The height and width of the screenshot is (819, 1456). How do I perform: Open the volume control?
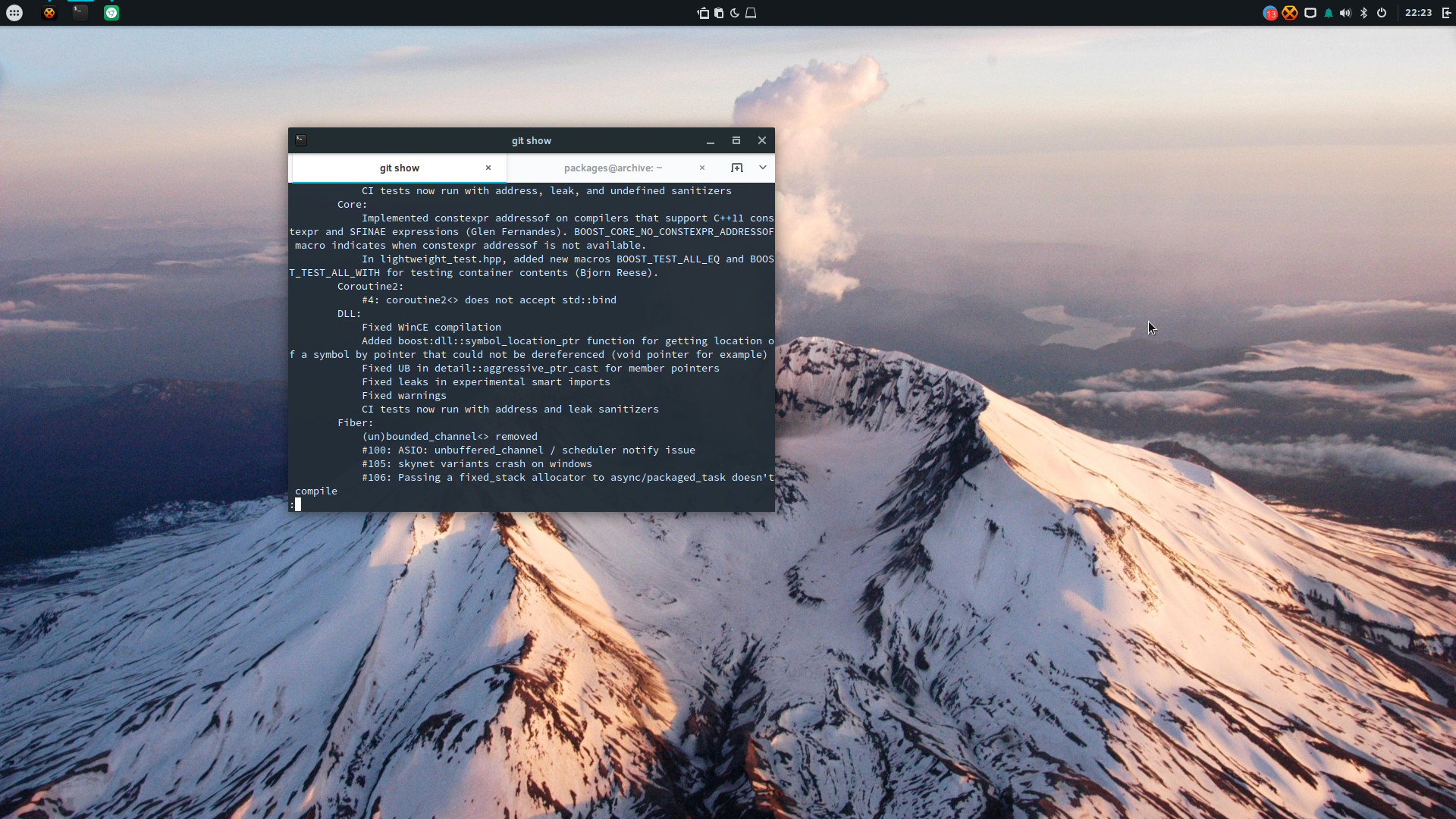click(1345, 13)
